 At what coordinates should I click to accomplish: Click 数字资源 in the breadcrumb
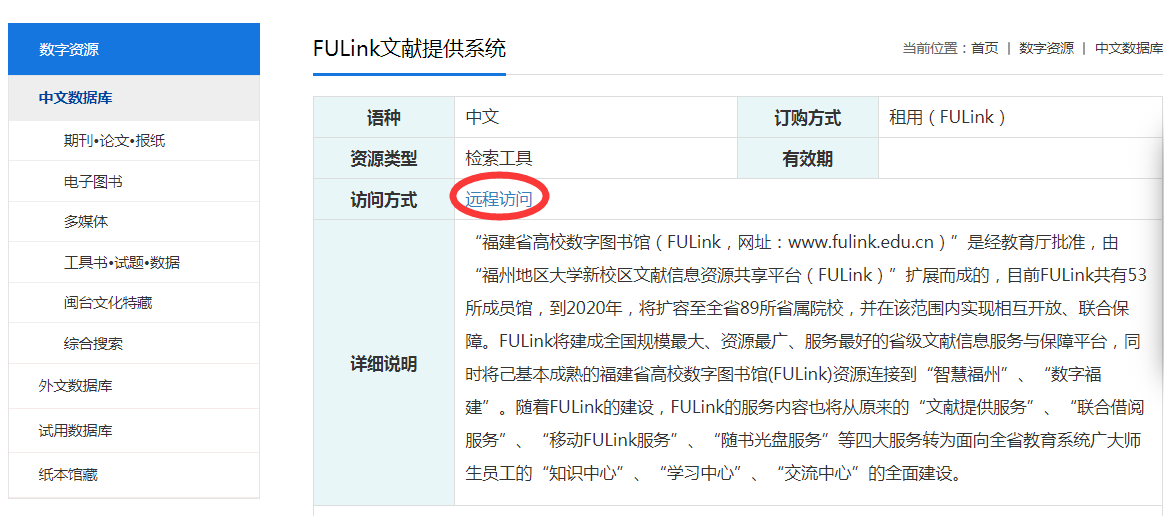(x=1046, y=48)
